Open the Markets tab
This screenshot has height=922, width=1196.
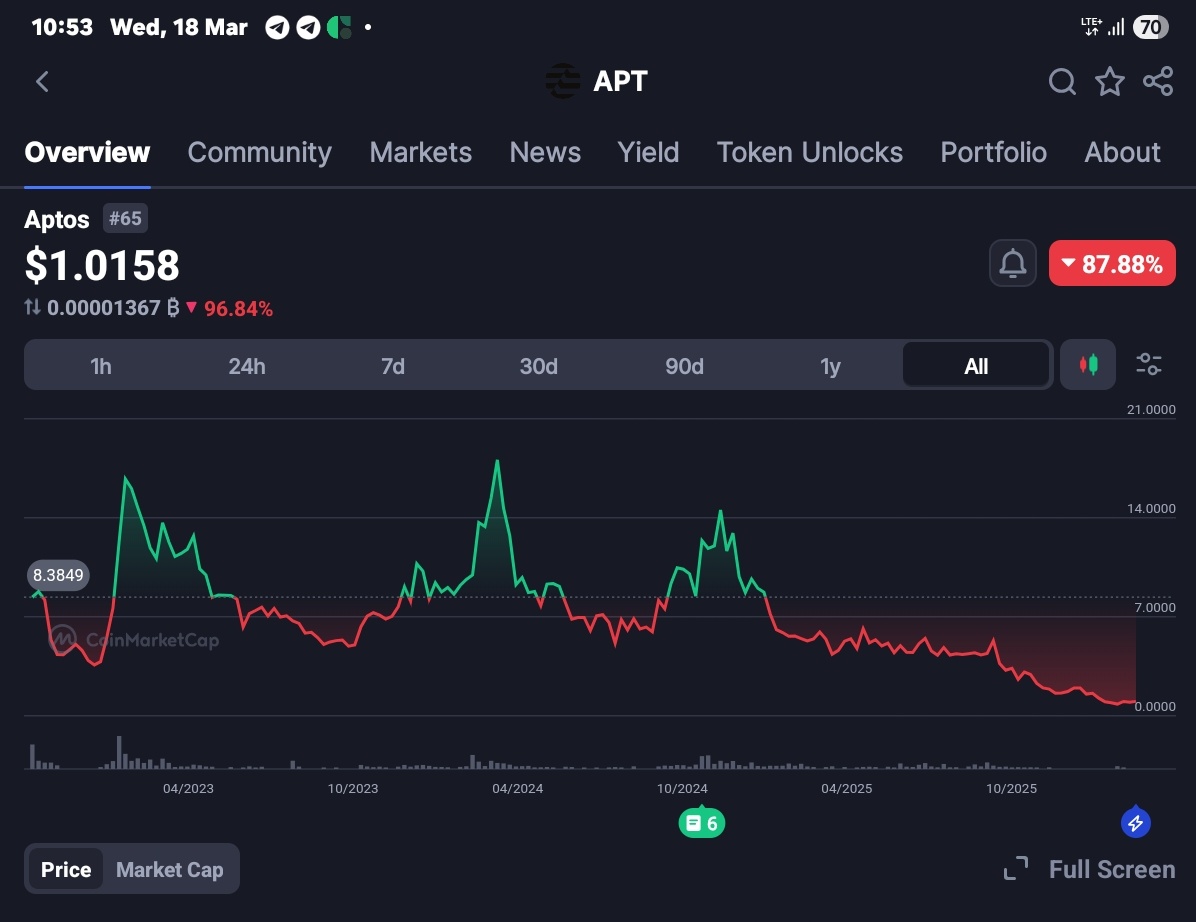420,153
